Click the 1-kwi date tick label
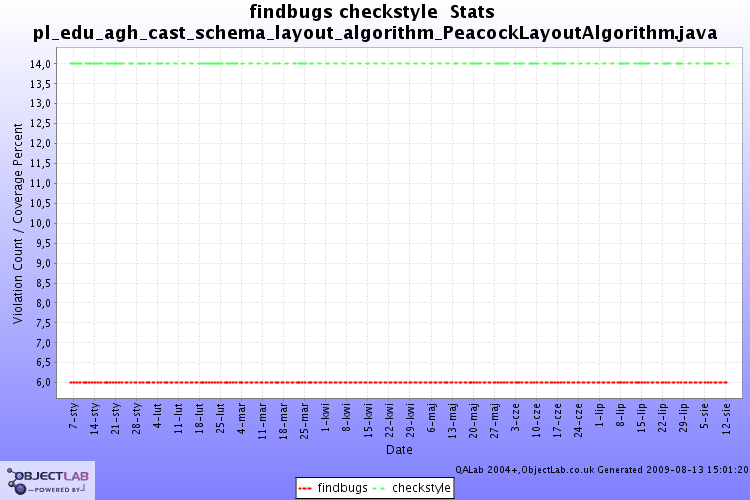 (x=326, y=417)
